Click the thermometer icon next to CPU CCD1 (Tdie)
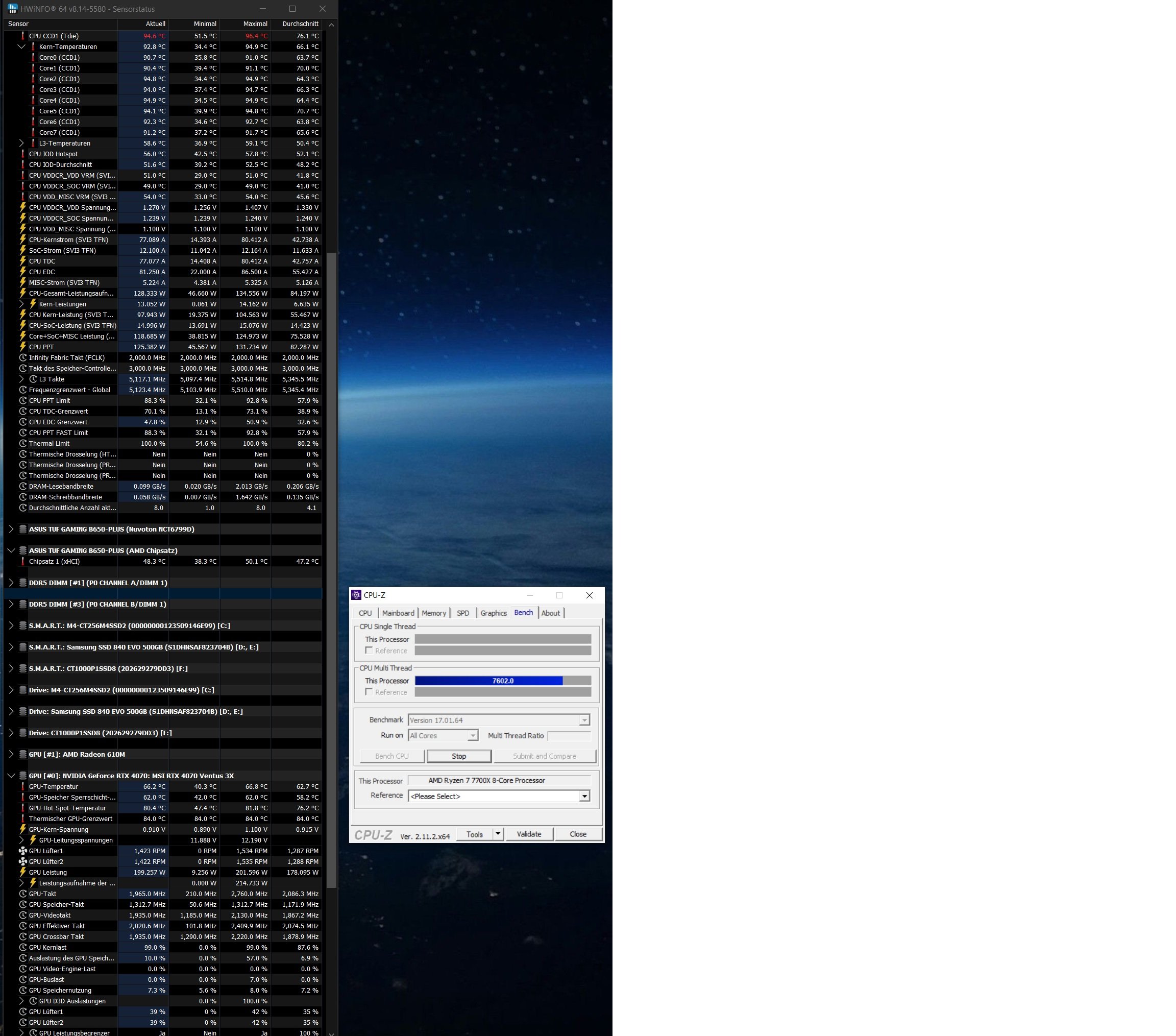The width and height of the screenshot is (1176, 1036). point(23,36)
